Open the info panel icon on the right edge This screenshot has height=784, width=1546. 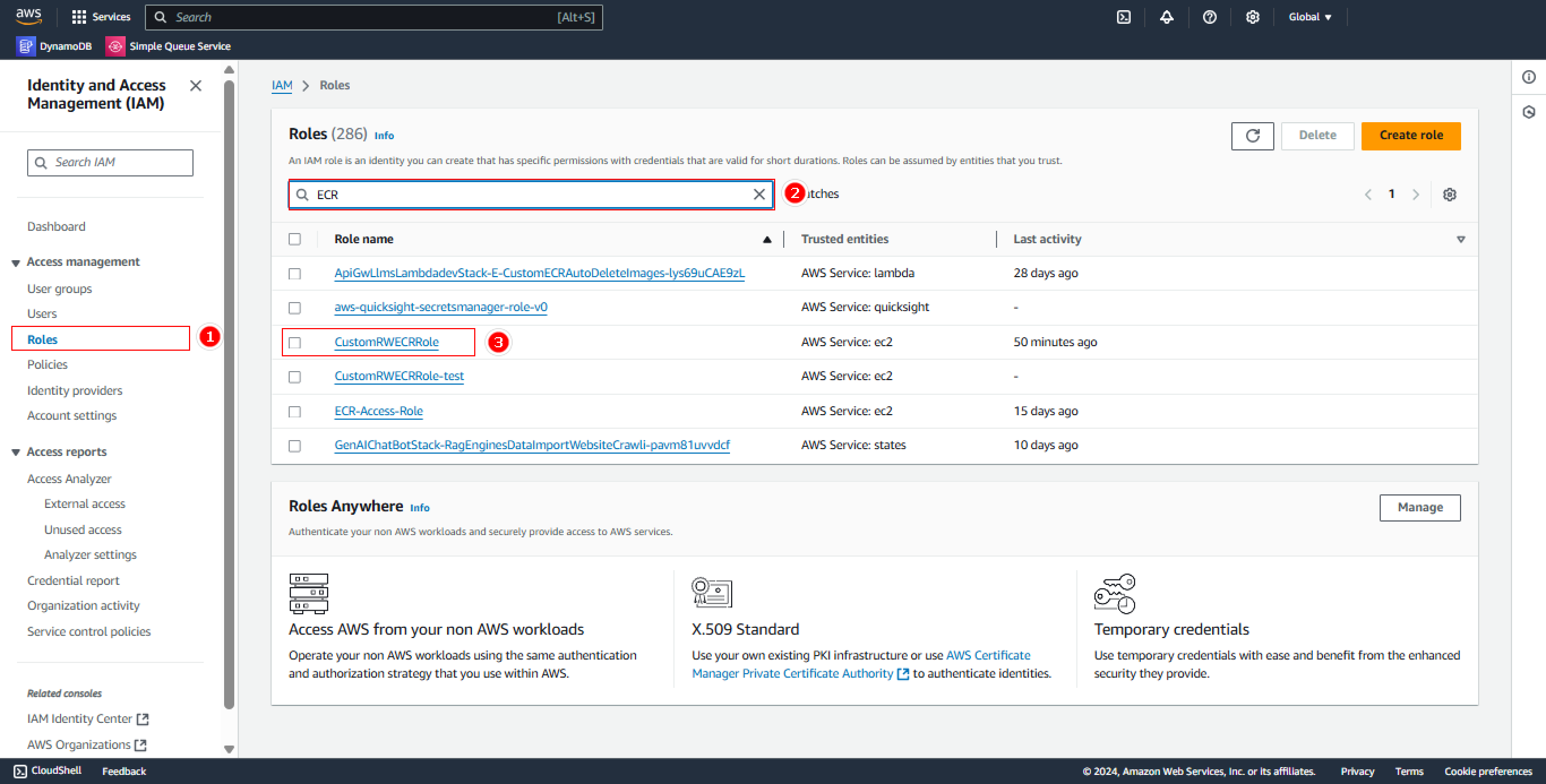[x=1528, y=77]
